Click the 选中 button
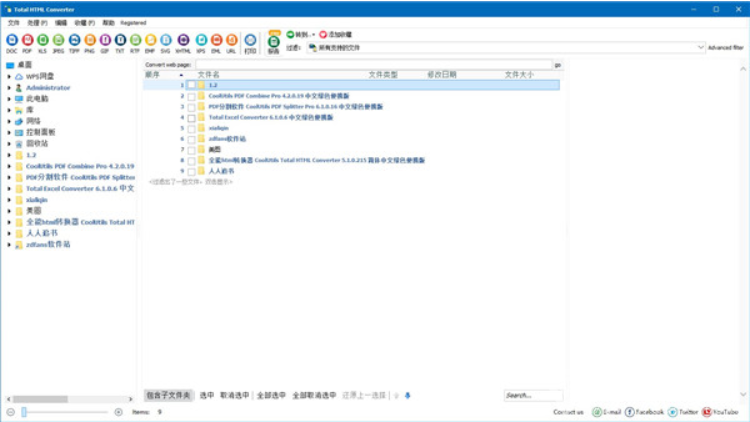This screenshot has height=422, width=750. (207, 395)
